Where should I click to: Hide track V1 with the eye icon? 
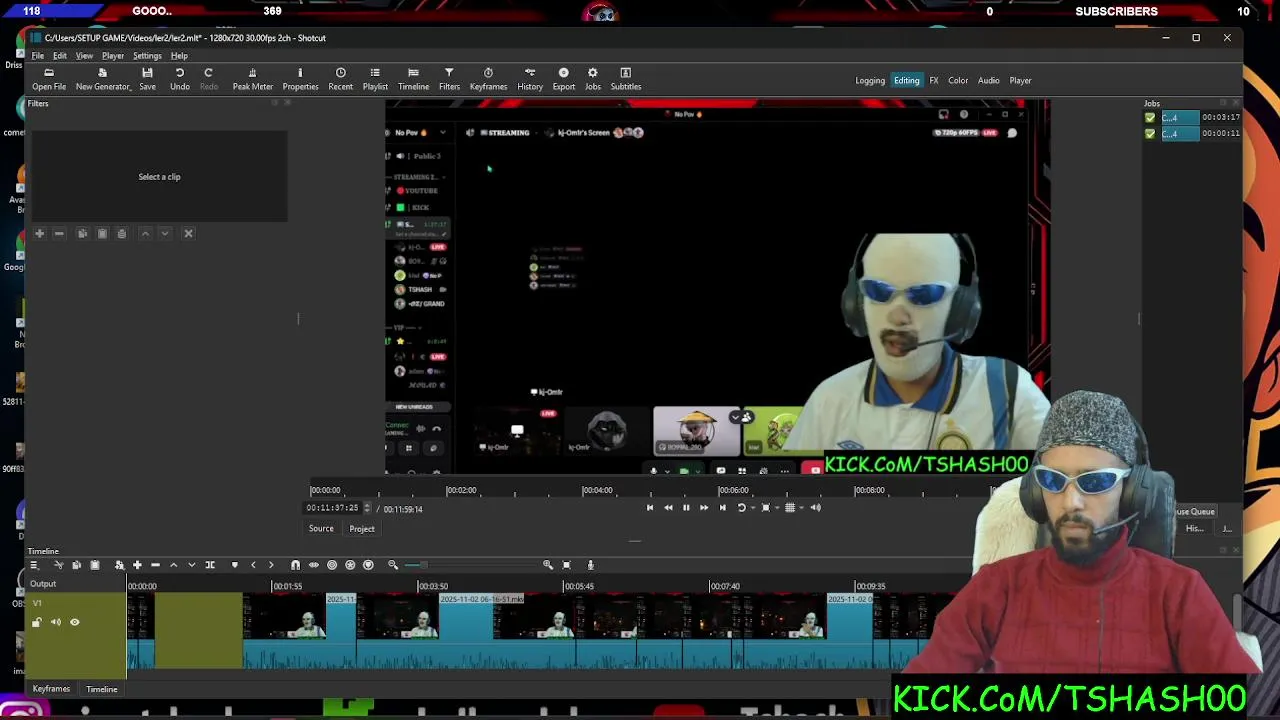pyautogui.click(x=74, y=623)
